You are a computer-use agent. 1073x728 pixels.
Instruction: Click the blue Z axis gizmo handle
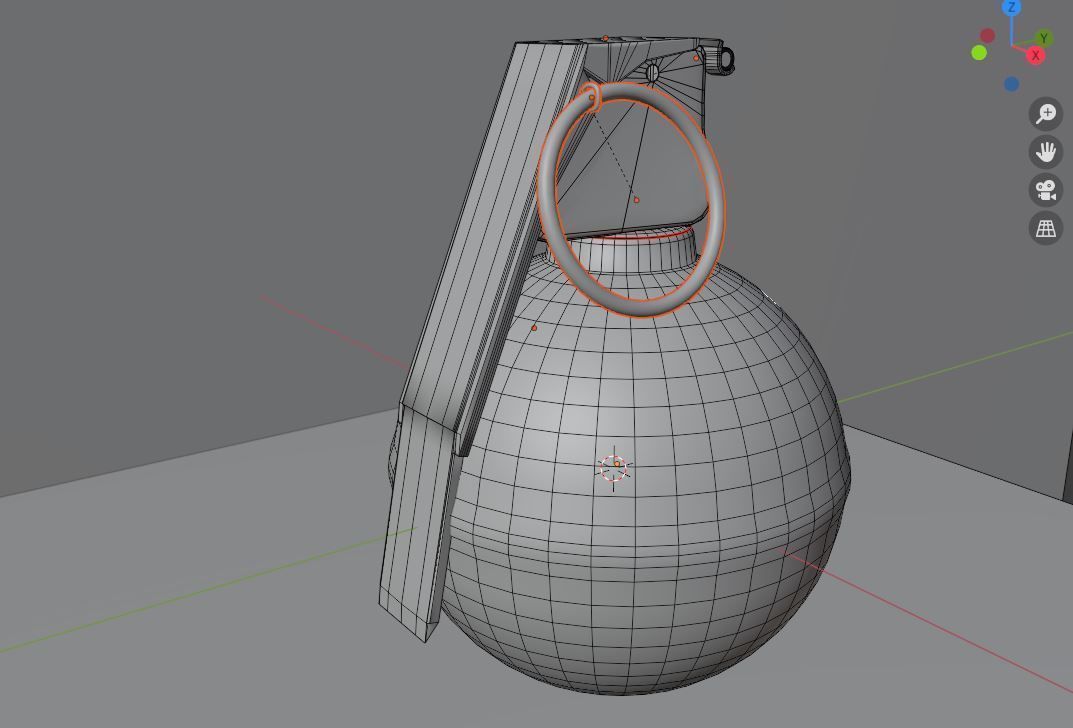click(x=1011, y=8)
